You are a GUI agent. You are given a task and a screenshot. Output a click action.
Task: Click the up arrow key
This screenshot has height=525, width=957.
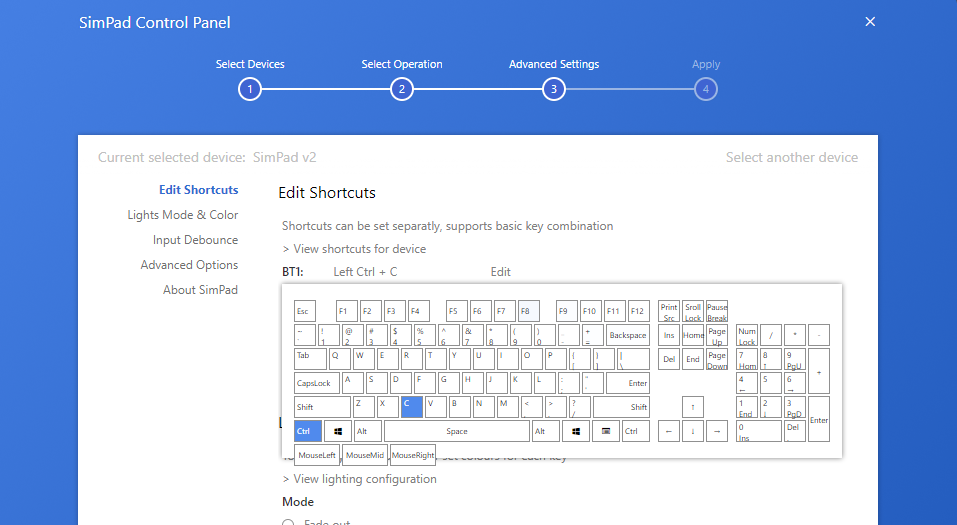pos(693,407)
